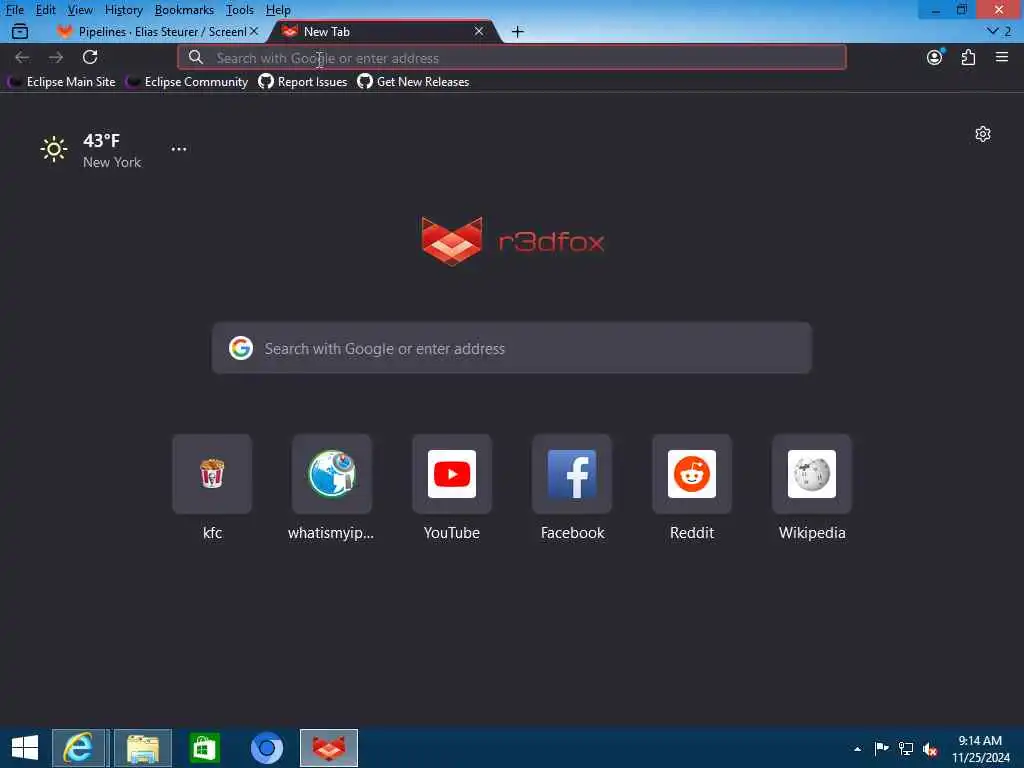Open File Explorer from taskbar

coord(143,748)
